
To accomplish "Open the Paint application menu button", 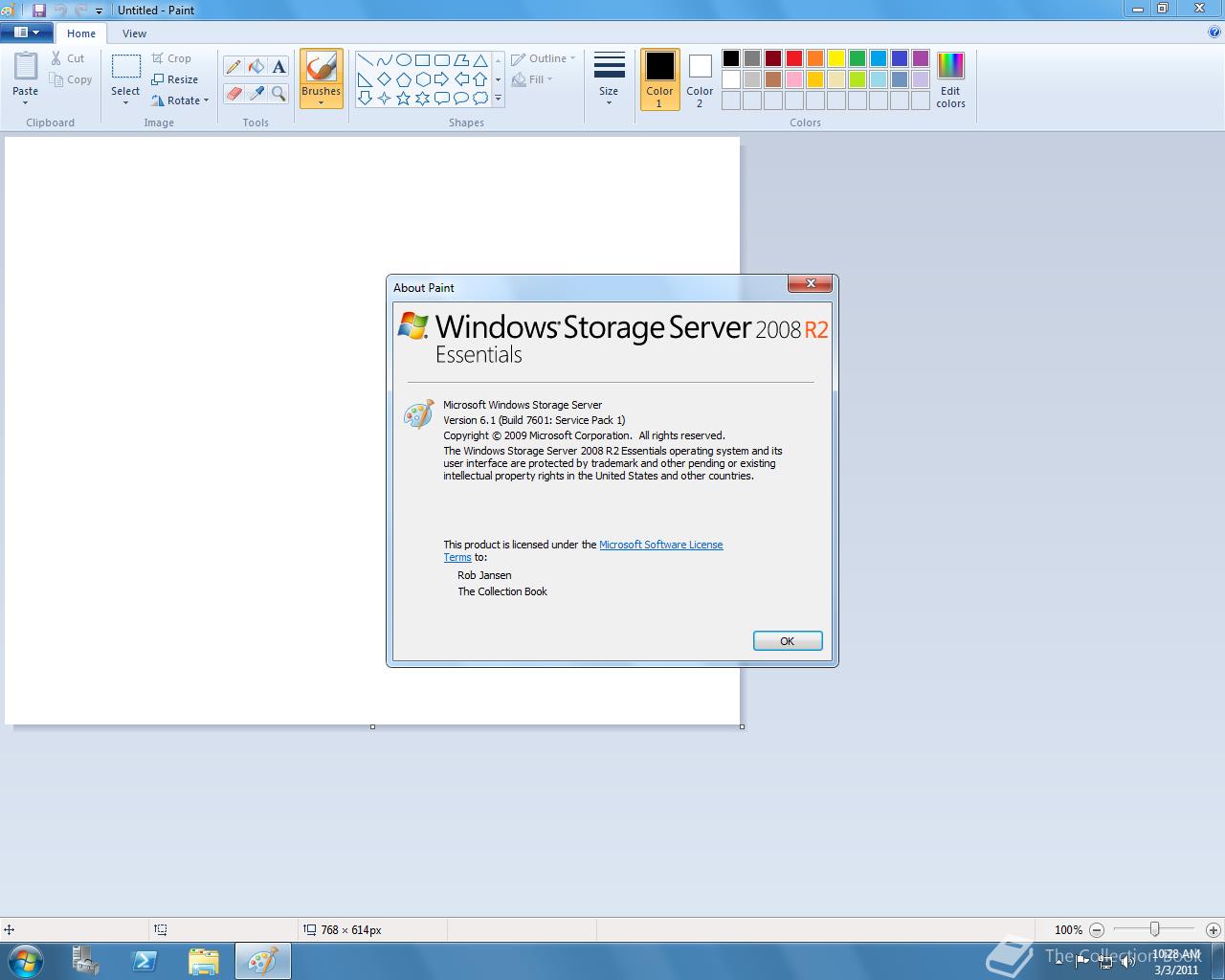I will 27,33.
